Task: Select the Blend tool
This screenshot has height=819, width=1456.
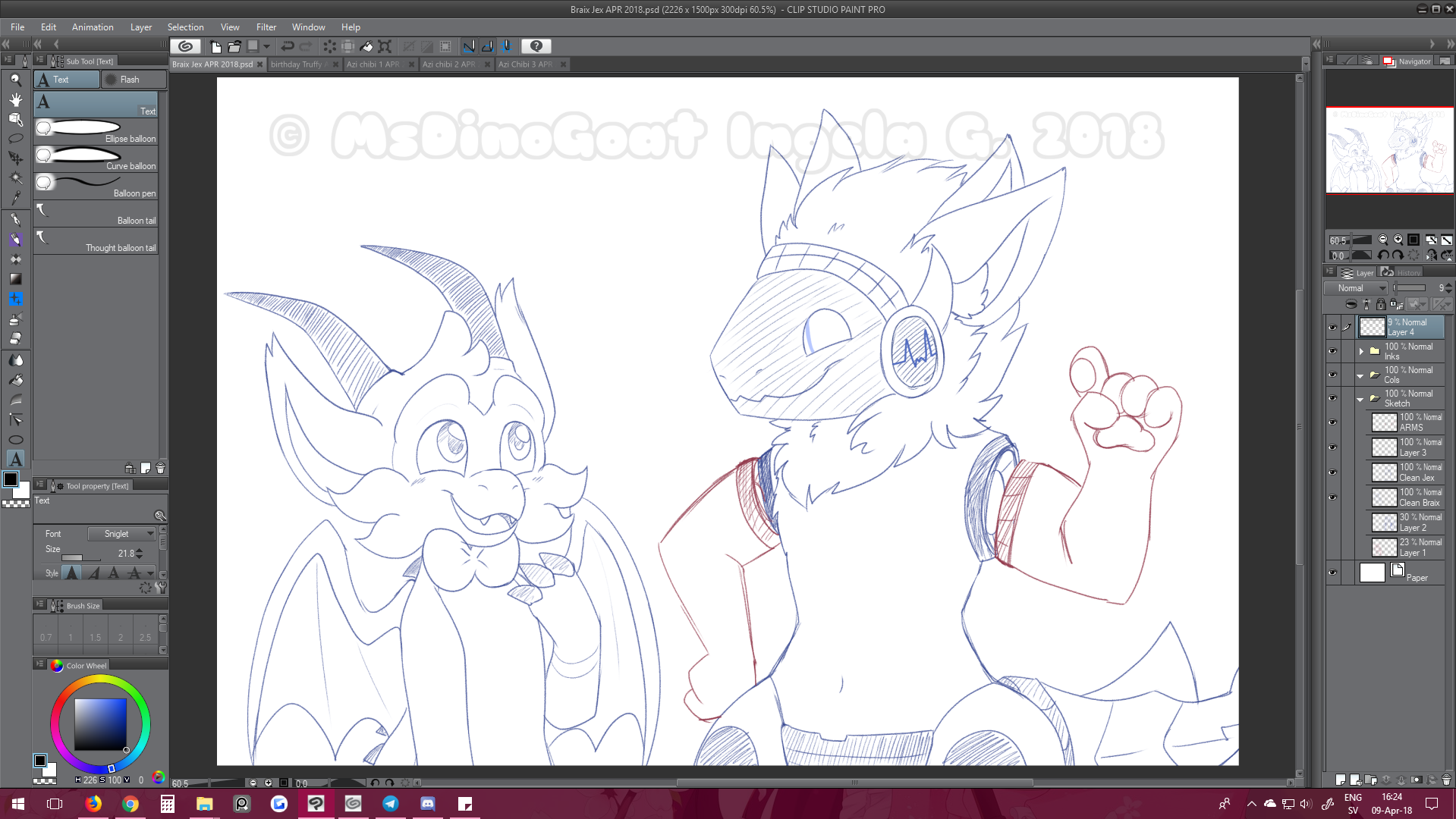Action: coord(15,360)
